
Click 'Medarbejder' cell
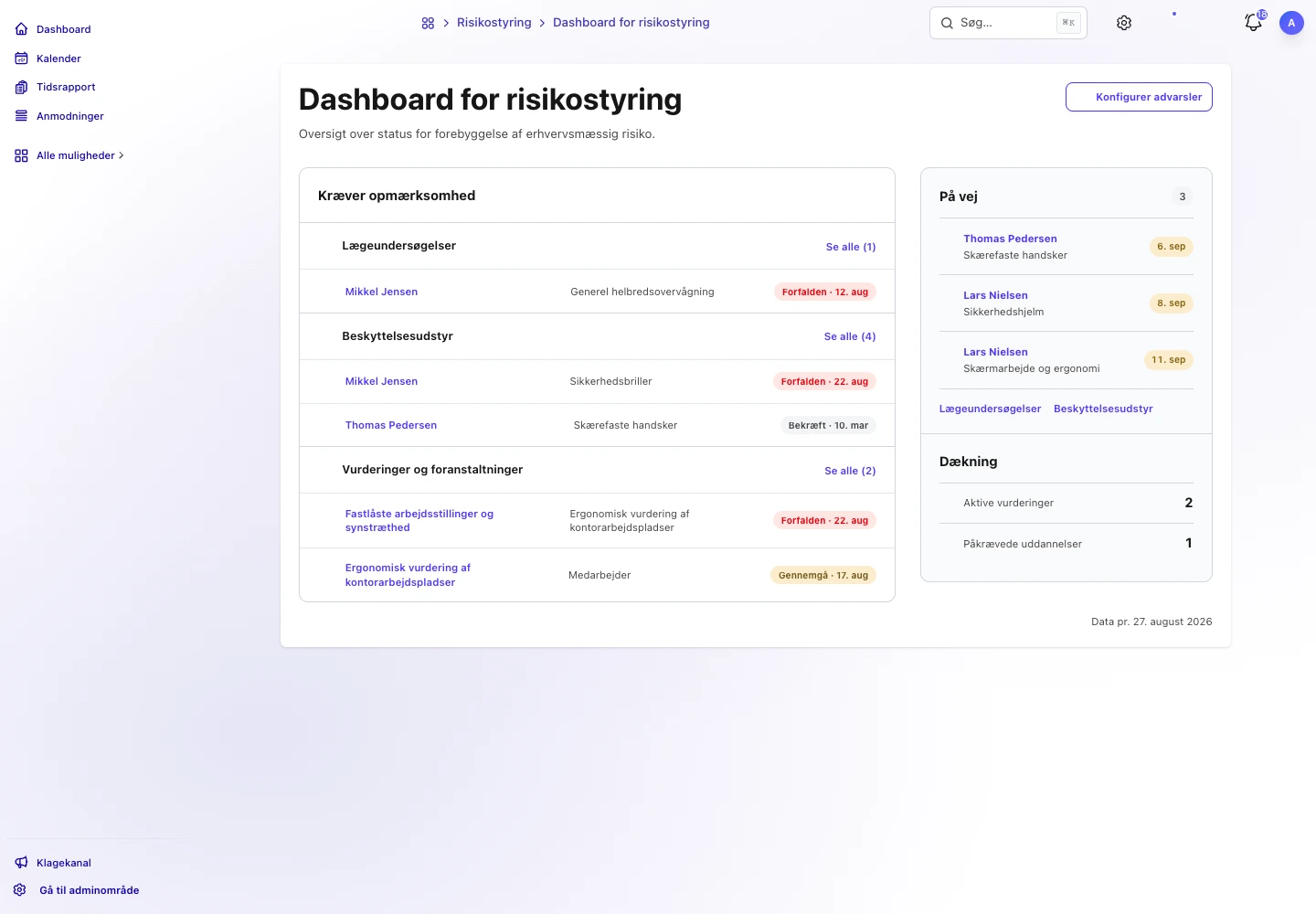[x=600, y=575]
